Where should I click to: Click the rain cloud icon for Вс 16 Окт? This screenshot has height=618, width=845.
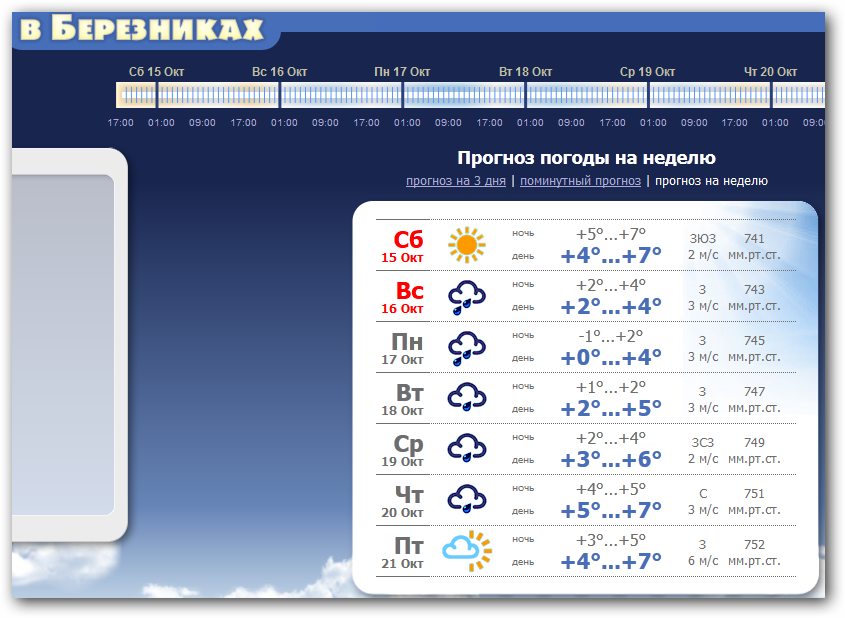(466, 296)
